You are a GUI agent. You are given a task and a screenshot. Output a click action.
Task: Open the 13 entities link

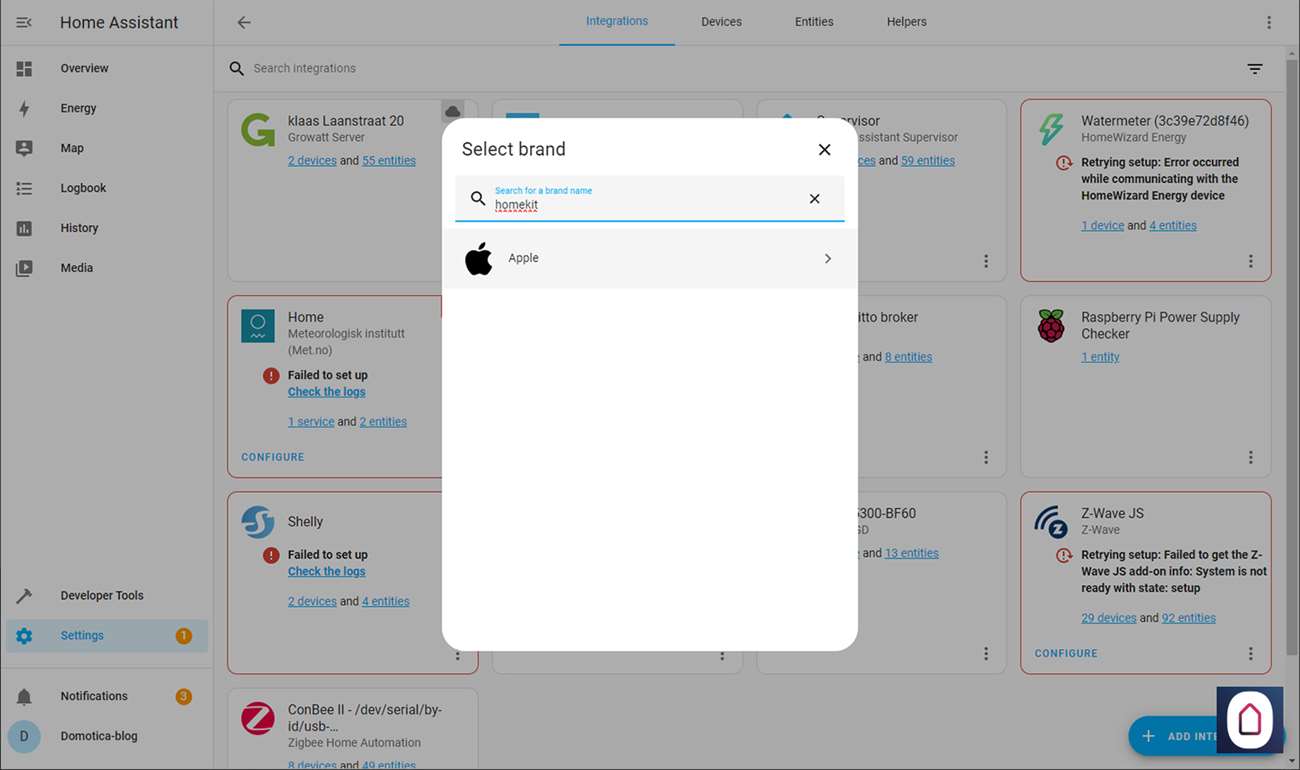[912, 553]
